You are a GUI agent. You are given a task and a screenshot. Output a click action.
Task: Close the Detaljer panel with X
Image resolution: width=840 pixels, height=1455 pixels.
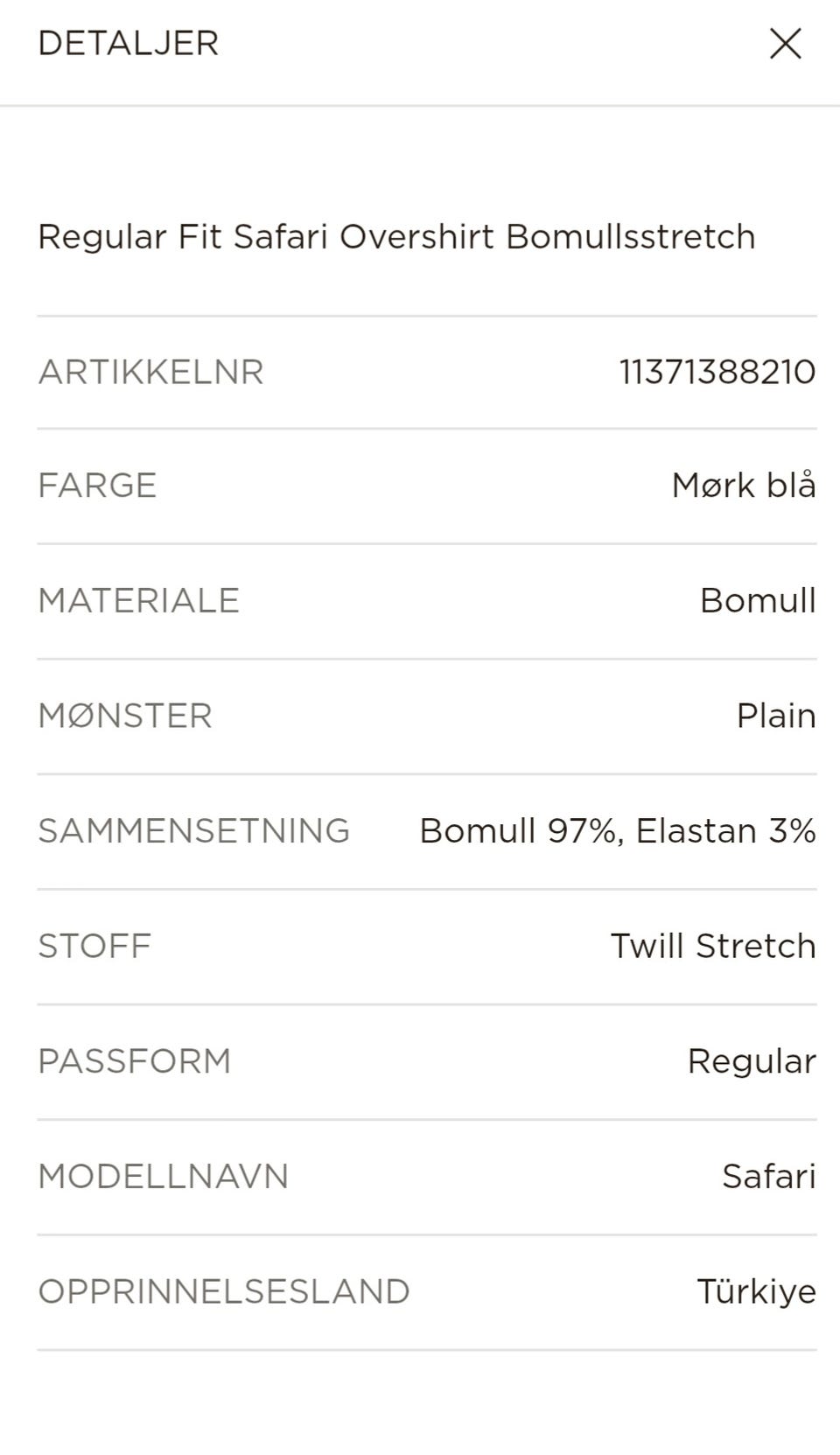[785, 43]
